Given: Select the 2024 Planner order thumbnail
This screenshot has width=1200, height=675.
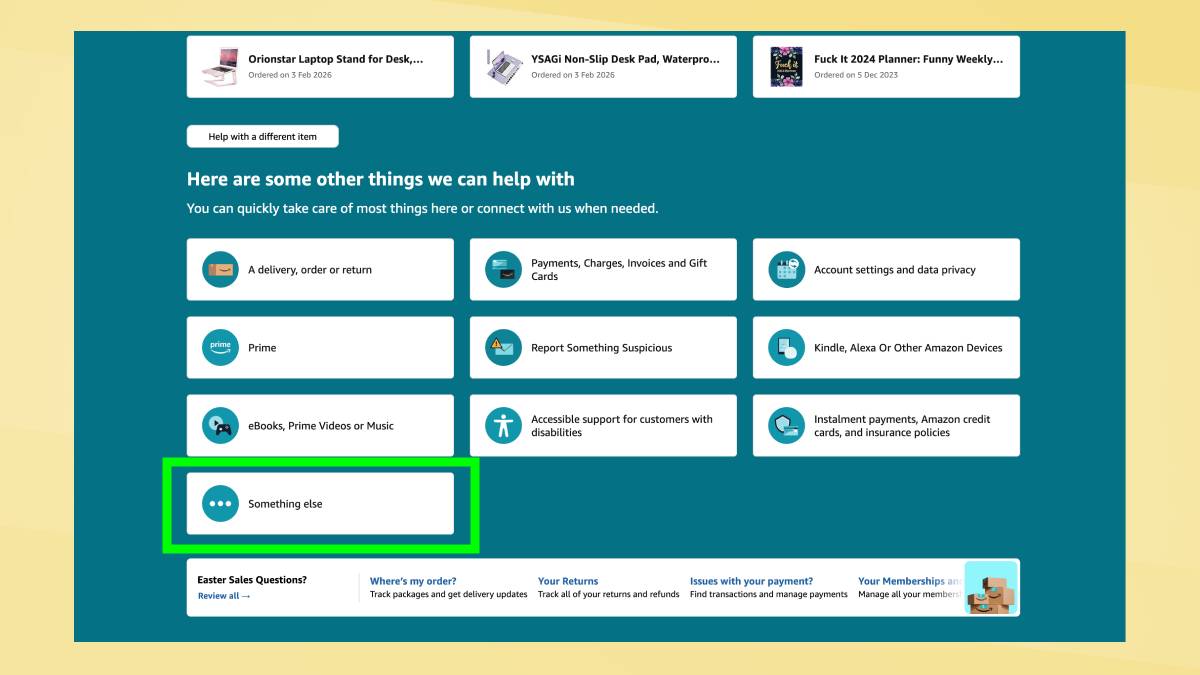Looking at the screenshot, I should pyautogui.click(x=786, y=67).
